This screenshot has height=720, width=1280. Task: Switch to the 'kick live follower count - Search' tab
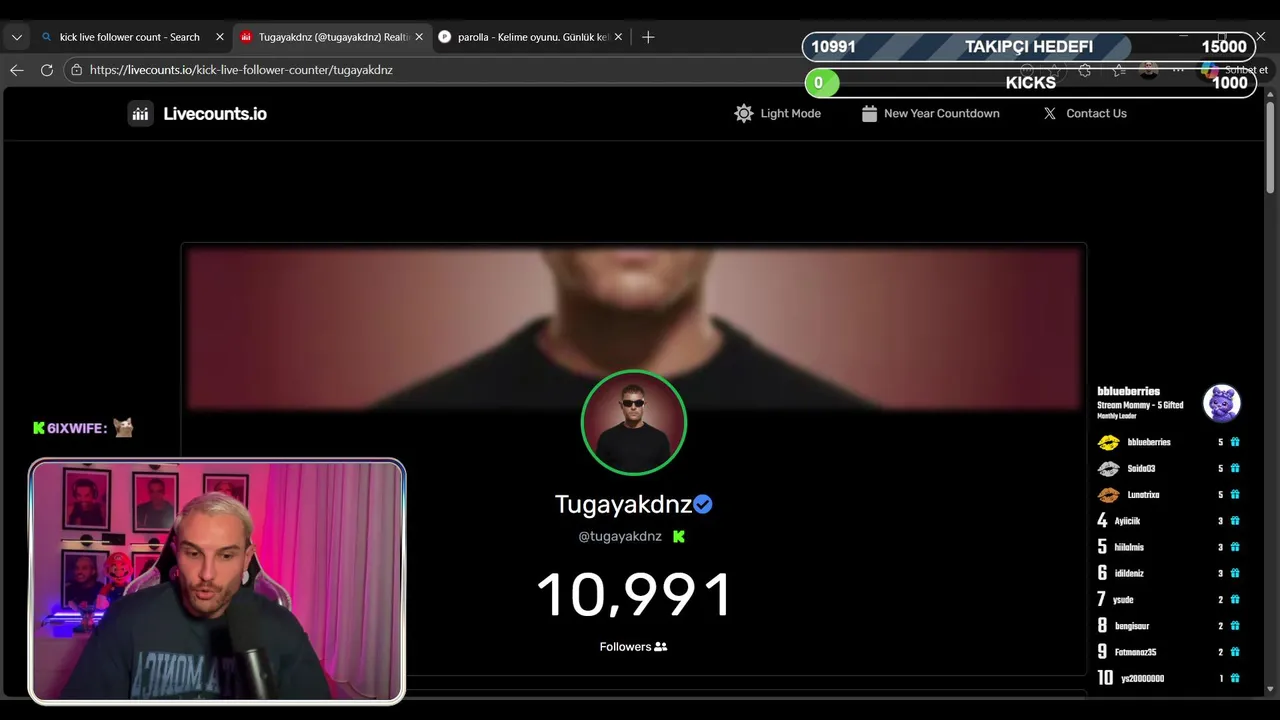pyautogui.click(x=130, y=37)
